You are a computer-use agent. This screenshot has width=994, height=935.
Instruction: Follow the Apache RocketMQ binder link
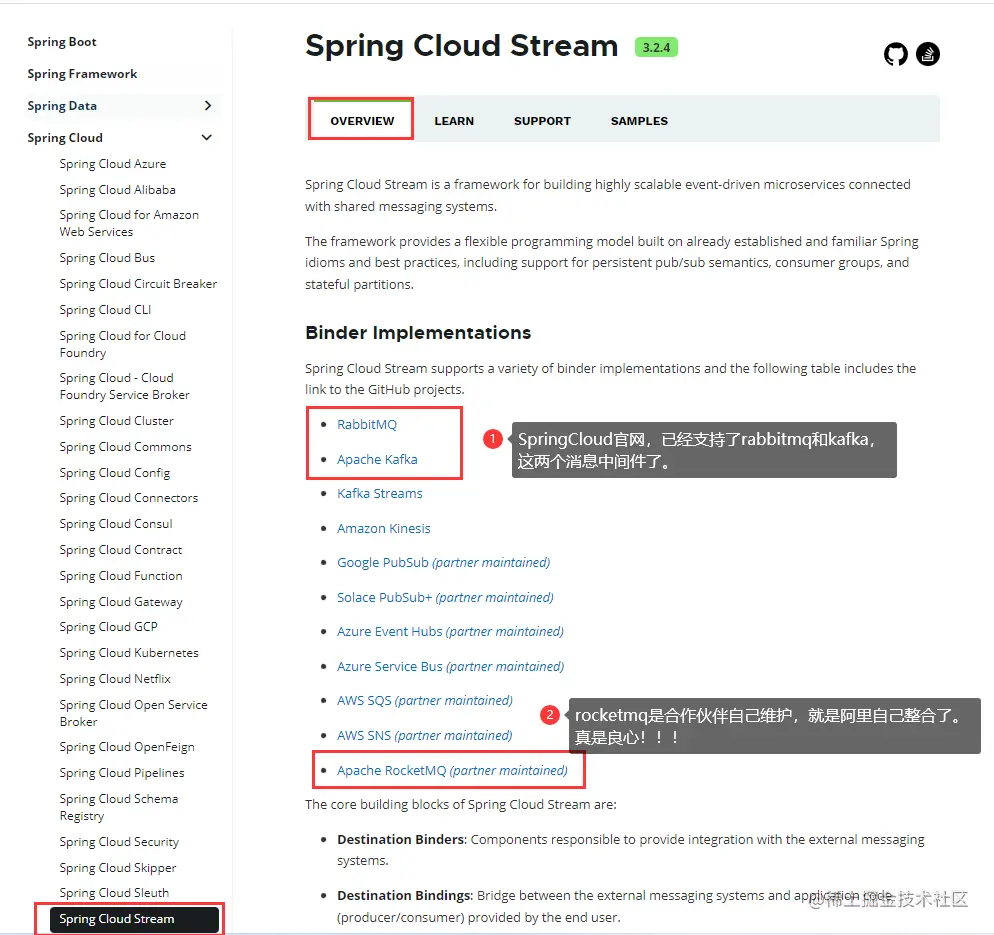click(x=452, y=771)
